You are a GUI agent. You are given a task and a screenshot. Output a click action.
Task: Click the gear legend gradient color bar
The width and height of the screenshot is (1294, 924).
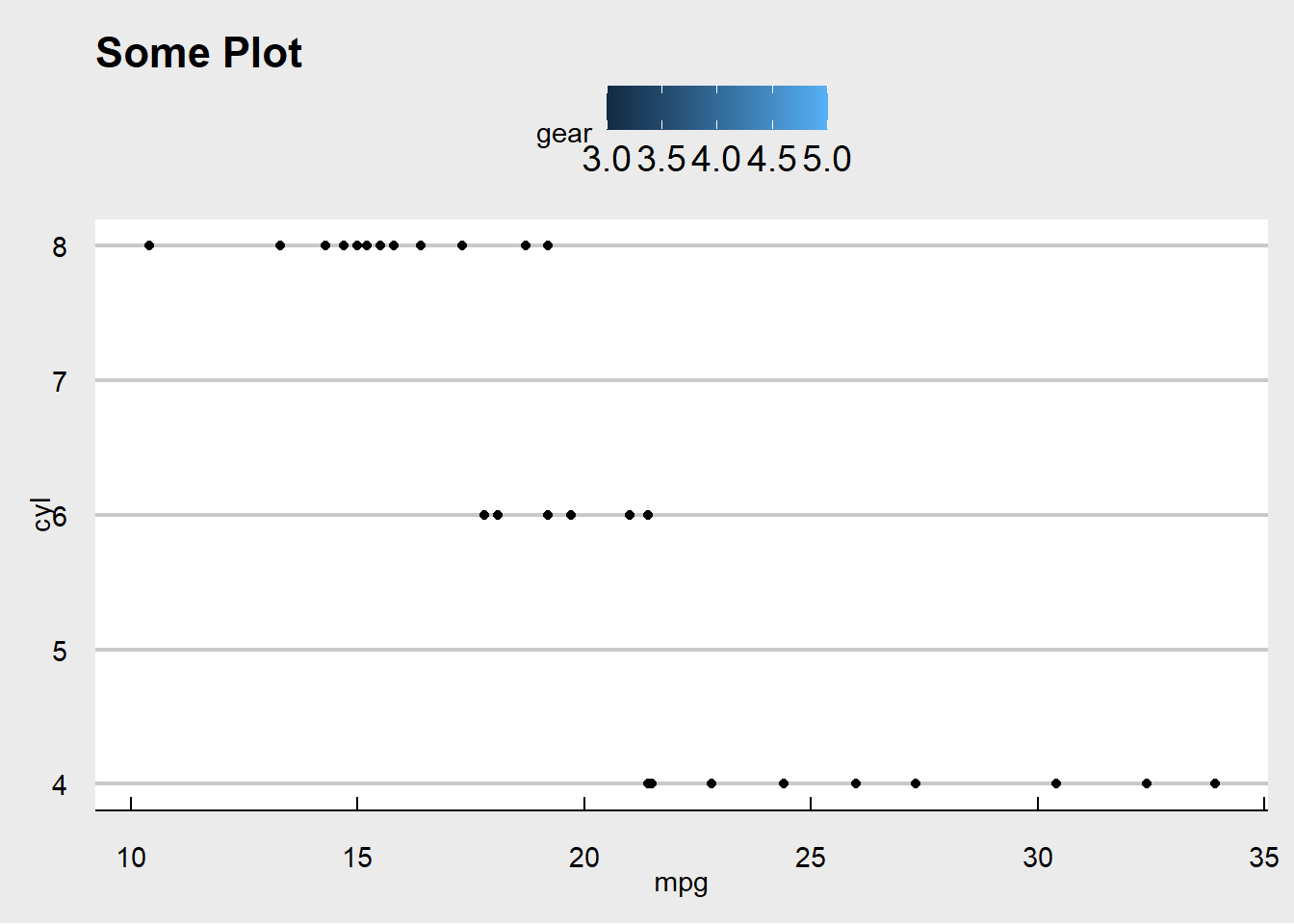pyautogui.click(x=716, y=107)
